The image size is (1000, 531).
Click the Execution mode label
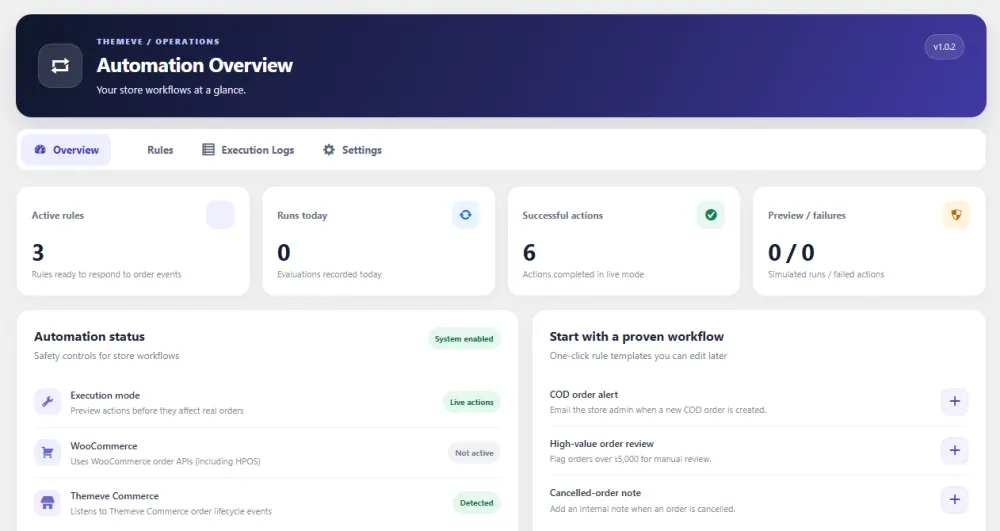(105, 395)
